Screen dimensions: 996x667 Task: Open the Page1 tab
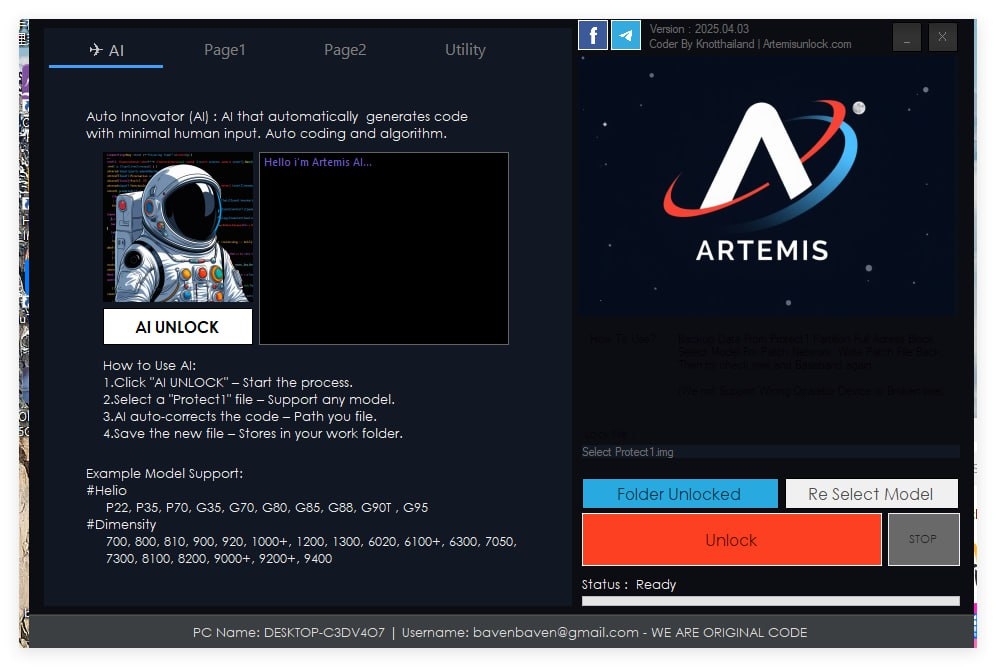tap(225, 50)
